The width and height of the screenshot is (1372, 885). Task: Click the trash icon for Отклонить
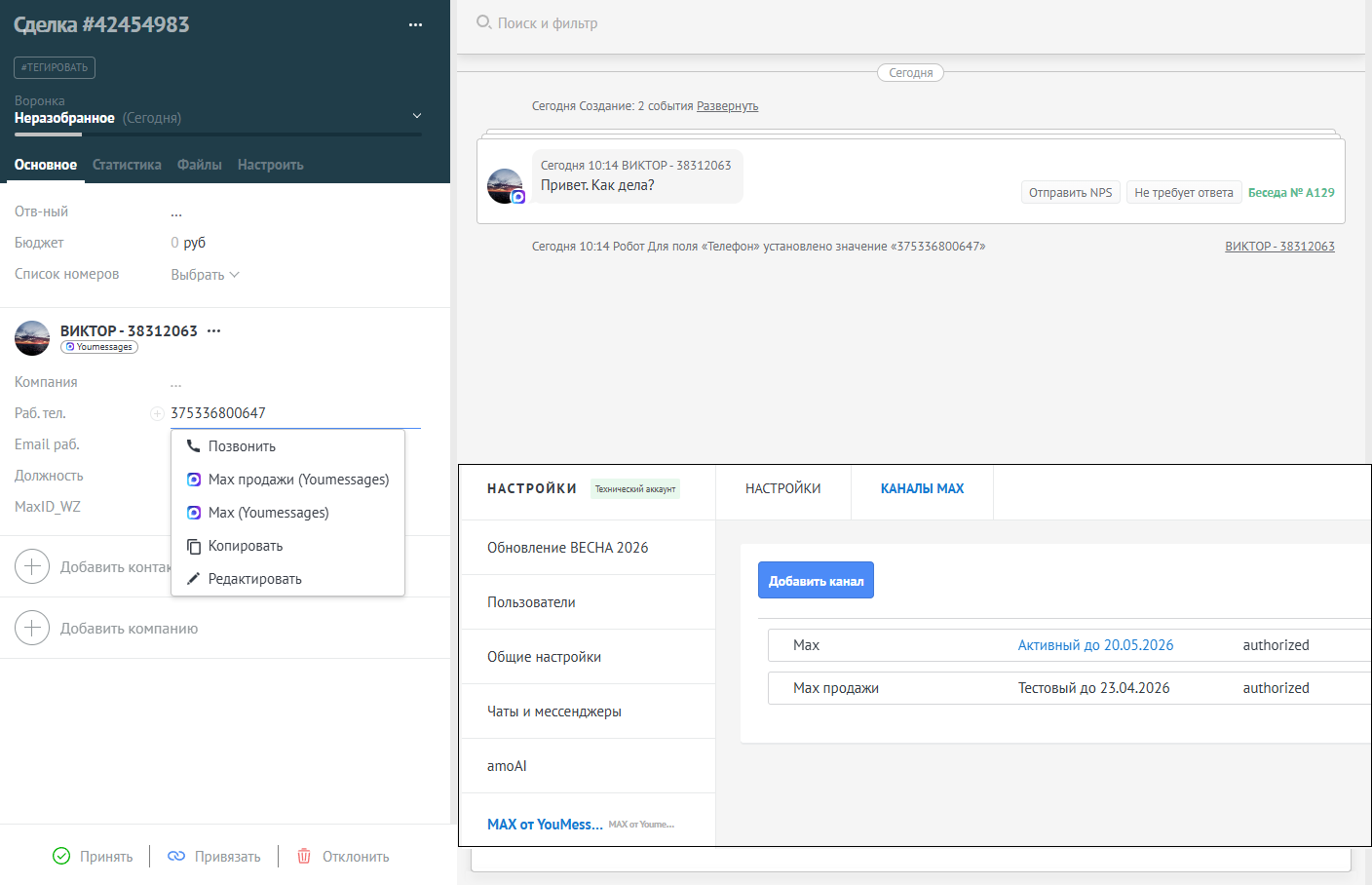click(304, 856)
